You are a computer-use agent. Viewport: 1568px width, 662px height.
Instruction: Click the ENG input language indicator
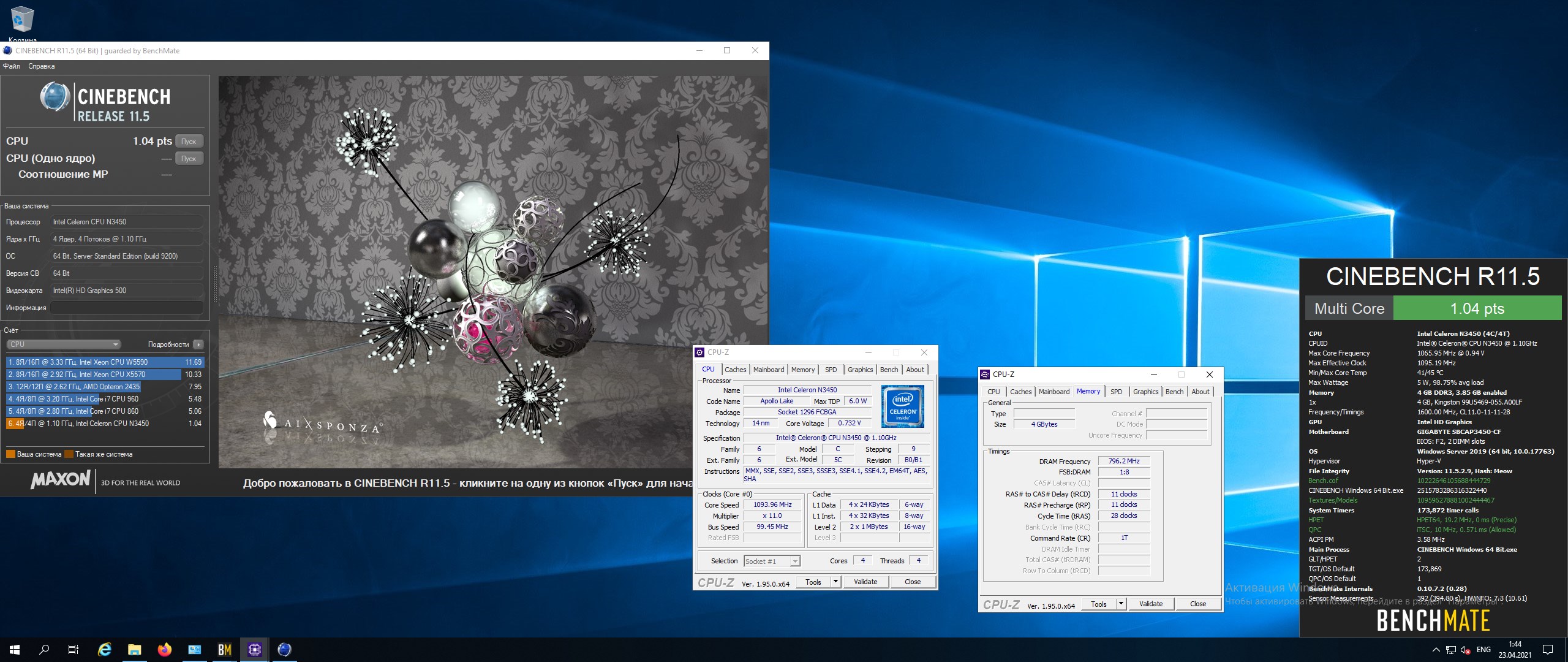point(1483,650)
